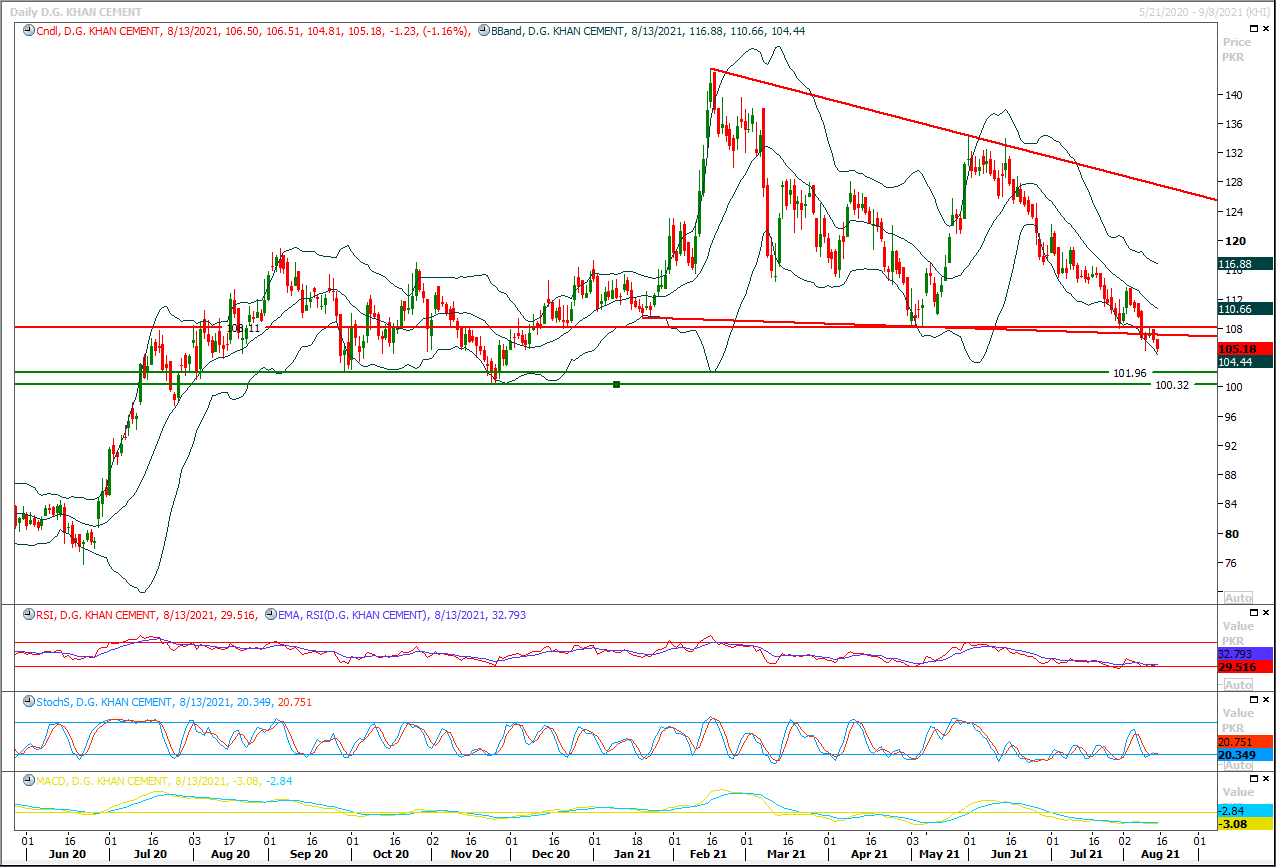Toggle Auto scale on the price pane
This screenshot has width=1276, height=867.
click(1238, 598)
